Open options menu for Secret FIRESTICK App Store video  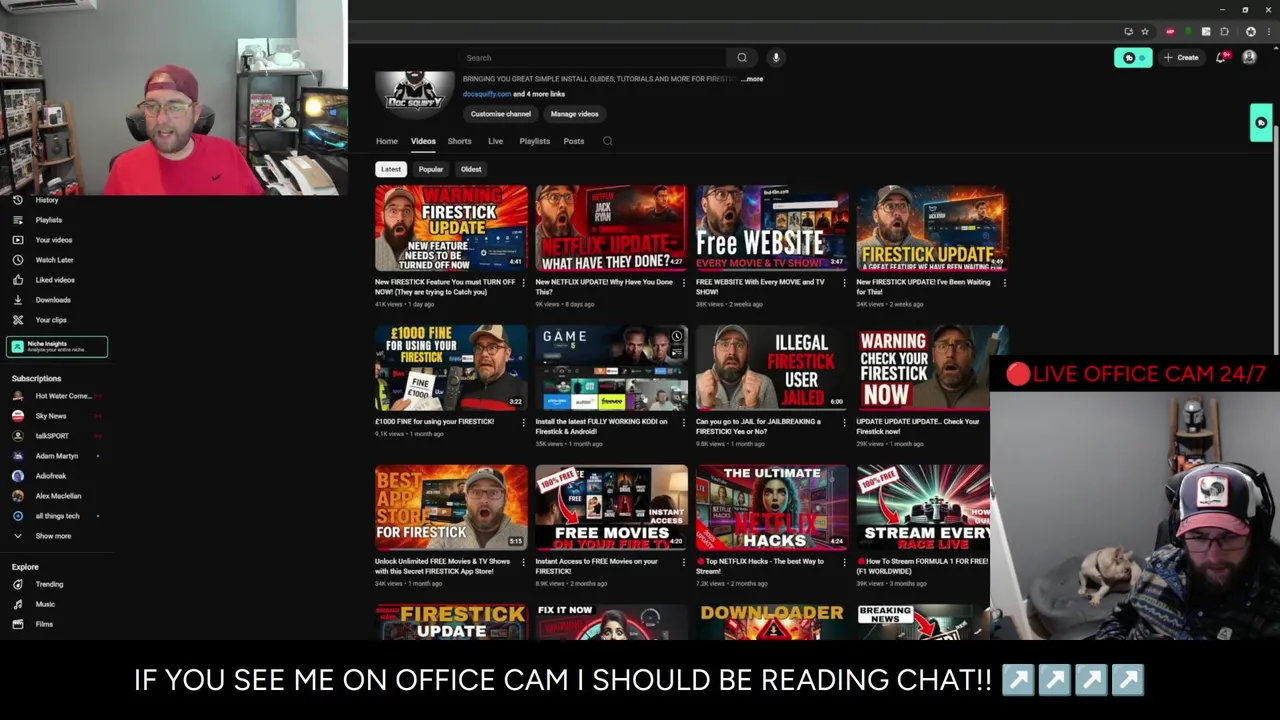coord(523,562)
